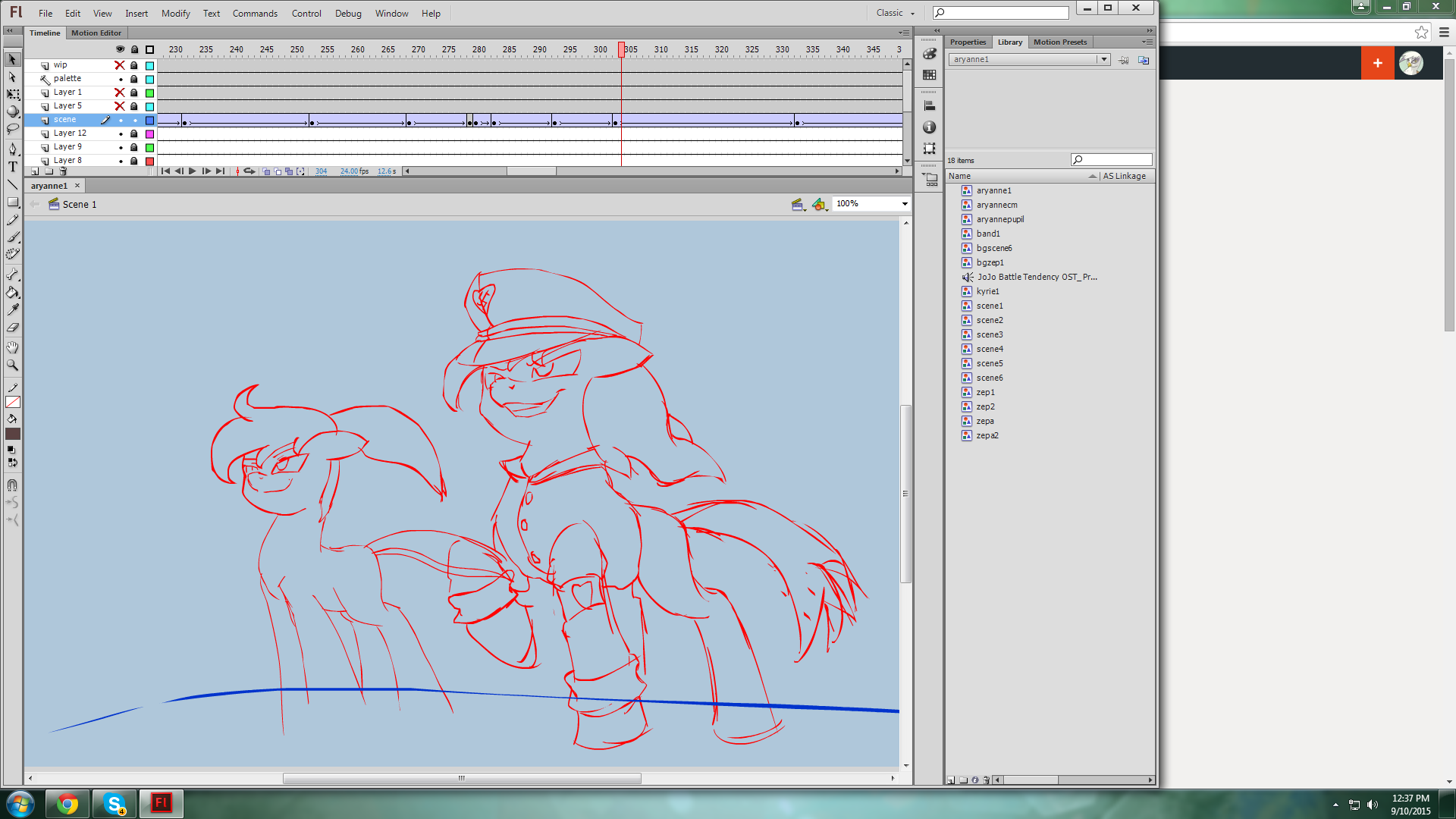Select scene3 in the library list
This screenshot has width=1456, height=819.
click(989, 334)
